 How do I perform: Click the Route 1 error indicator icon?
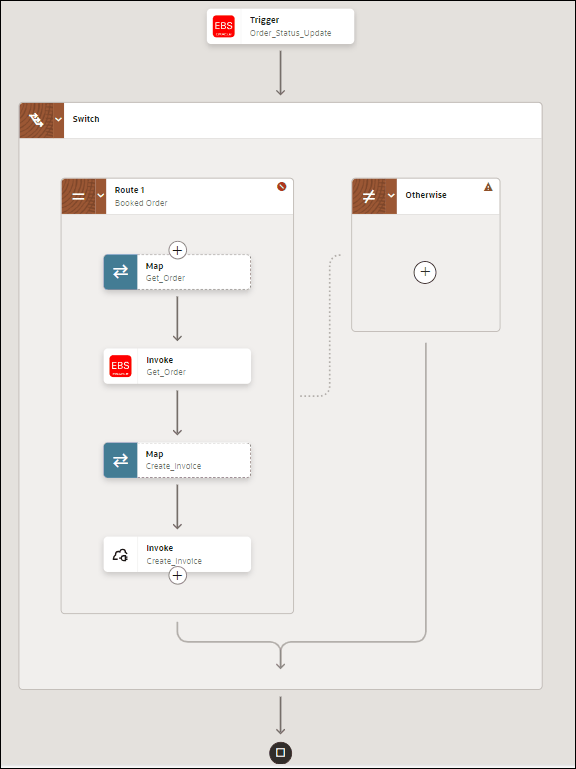[x=282, y=186]
